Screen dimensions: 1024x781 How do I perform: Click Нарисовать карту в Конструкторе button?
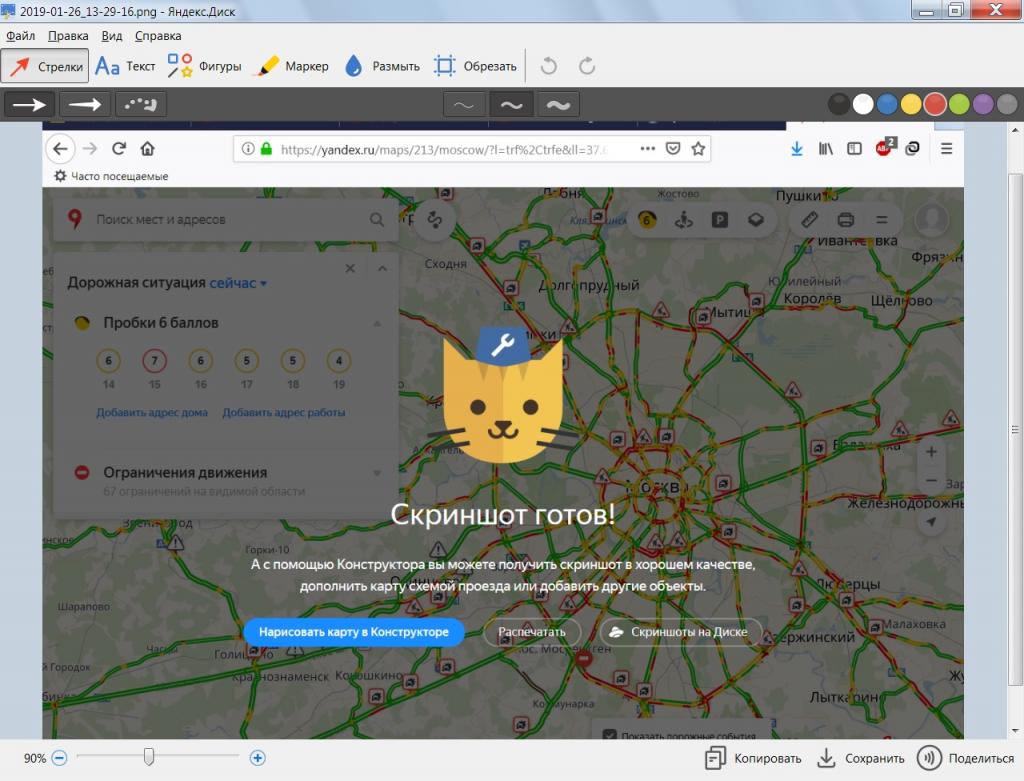(x=354, y=631)
